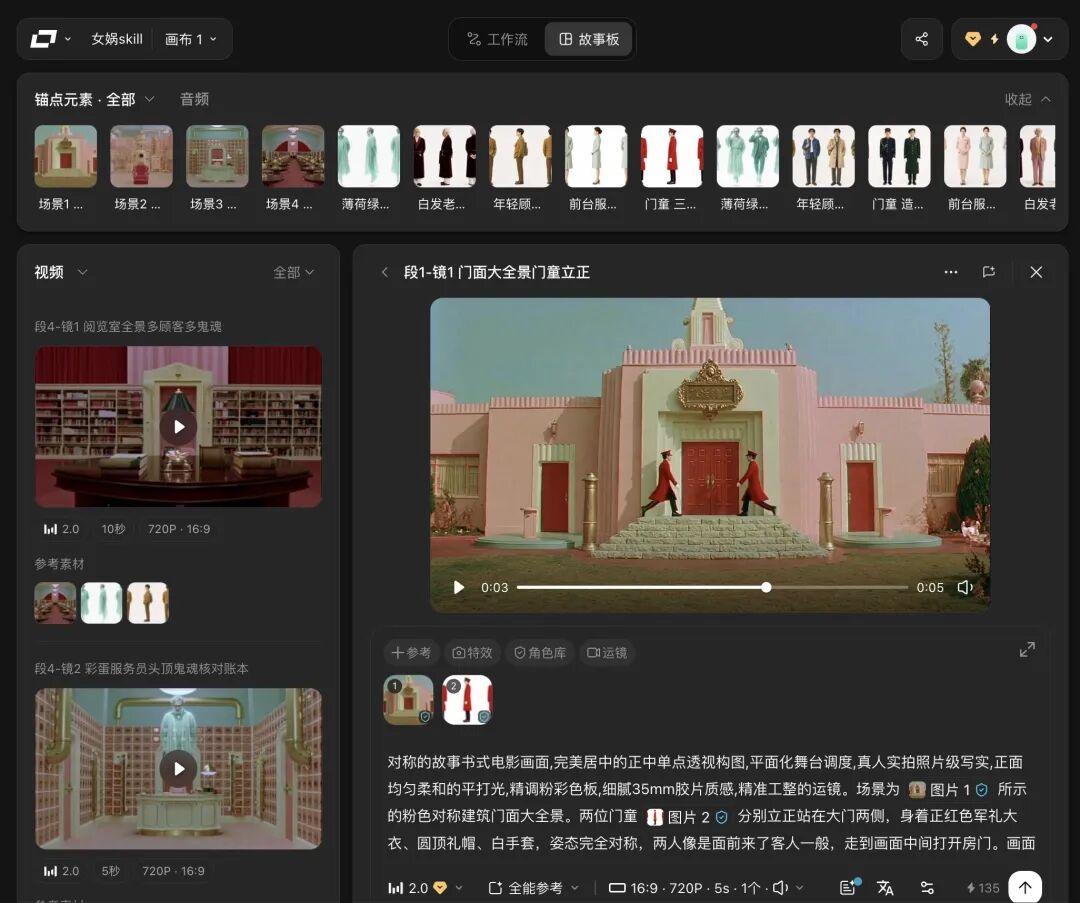Click reference image 2 doorman thumbnail

pos(468,700)
